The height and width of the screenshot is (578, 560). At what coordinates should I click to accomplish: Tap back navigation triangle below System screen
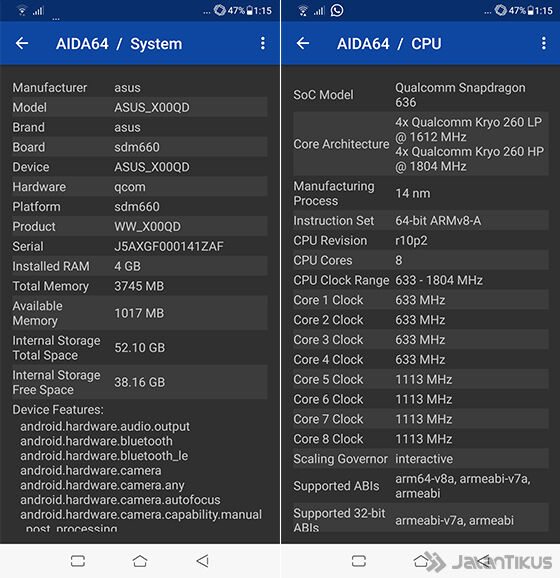tap(202, 561)
